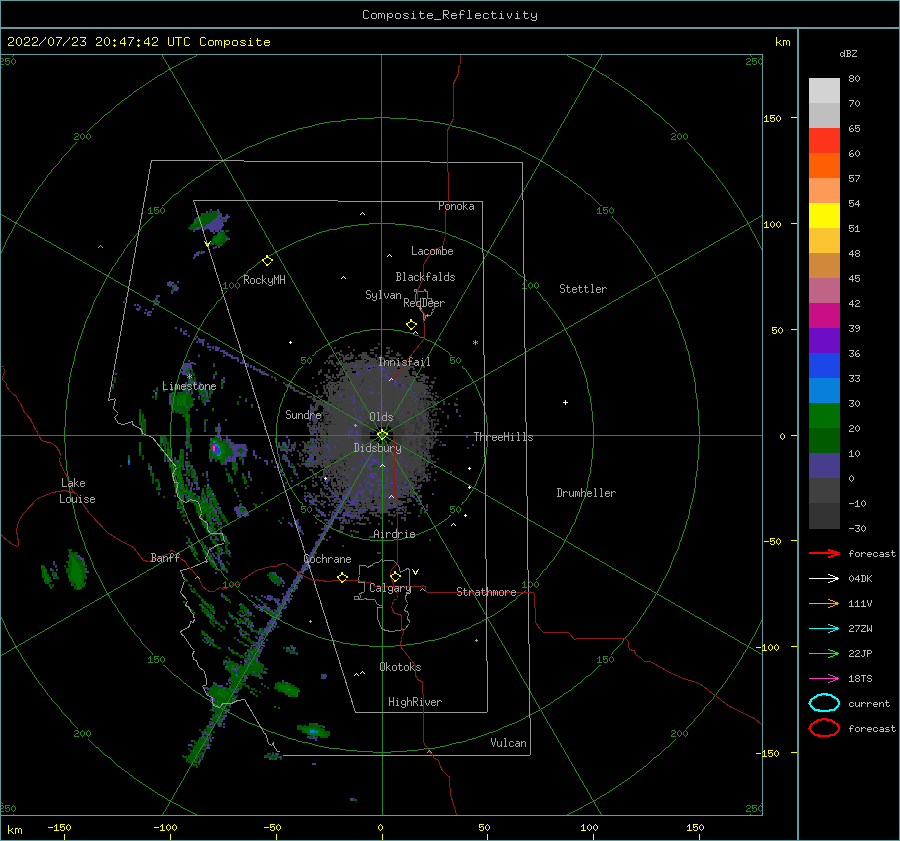Image resolution: width=900 pixels, height=841 pixels.
Task: Select the yellow 54-51 dBZ color swatch
Action: (x=824, y=216)
